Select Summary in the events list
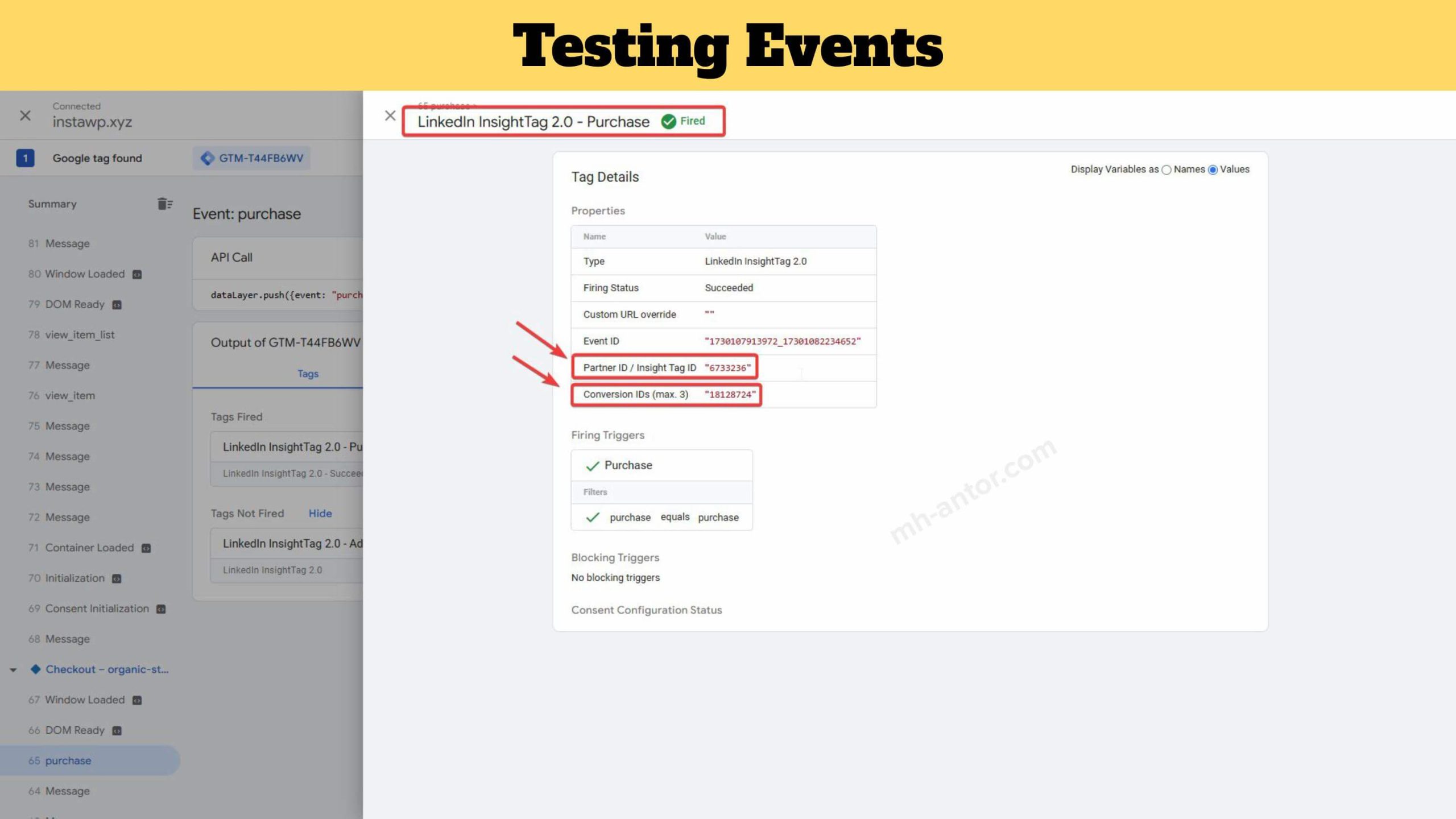The image size is (1456, 819). click(52, 204)
